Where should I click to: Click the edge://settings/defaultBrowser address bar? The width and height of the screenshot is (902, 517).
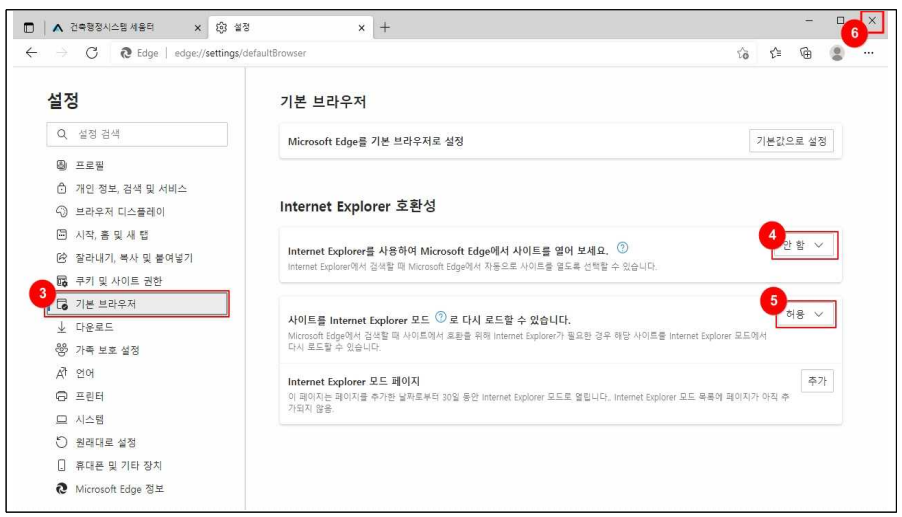point(240,53)
